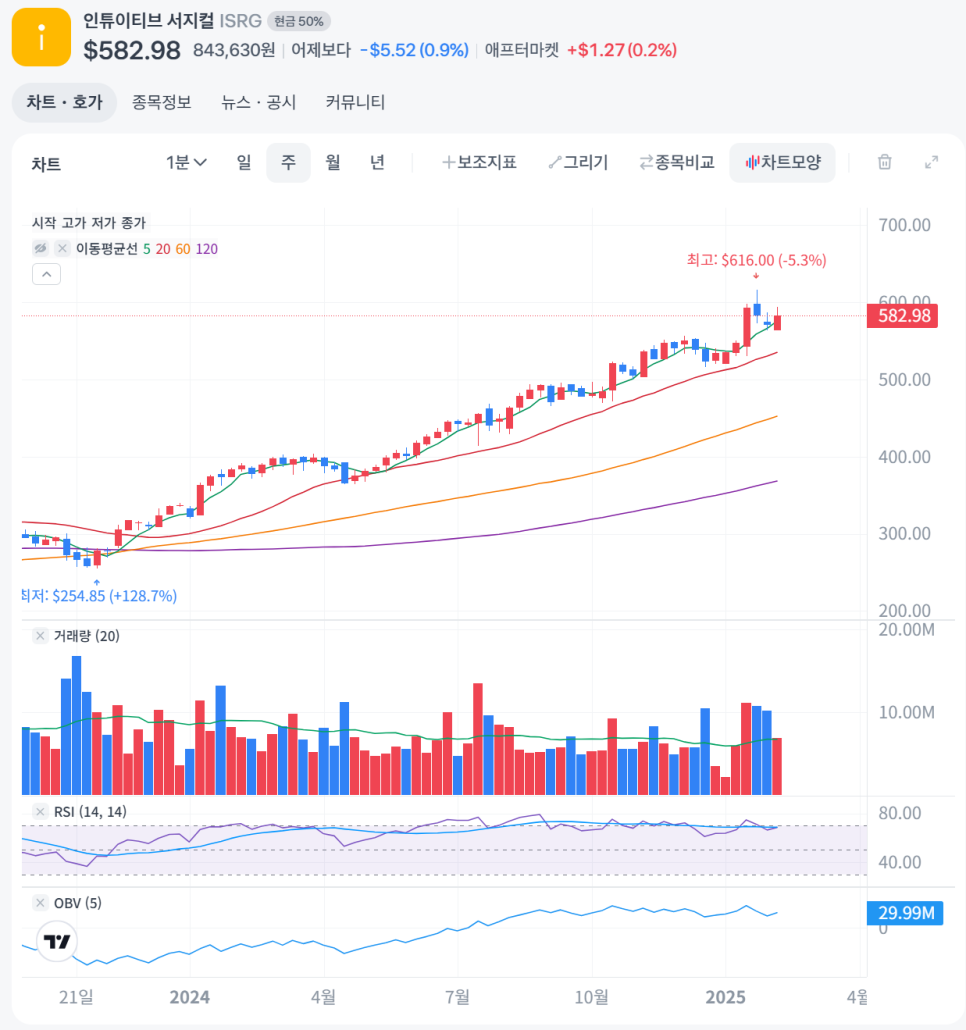The image size is (966, 1030).
Task: Click the $254.85 (+128.7%) low marker label
Action: (100, 596)
